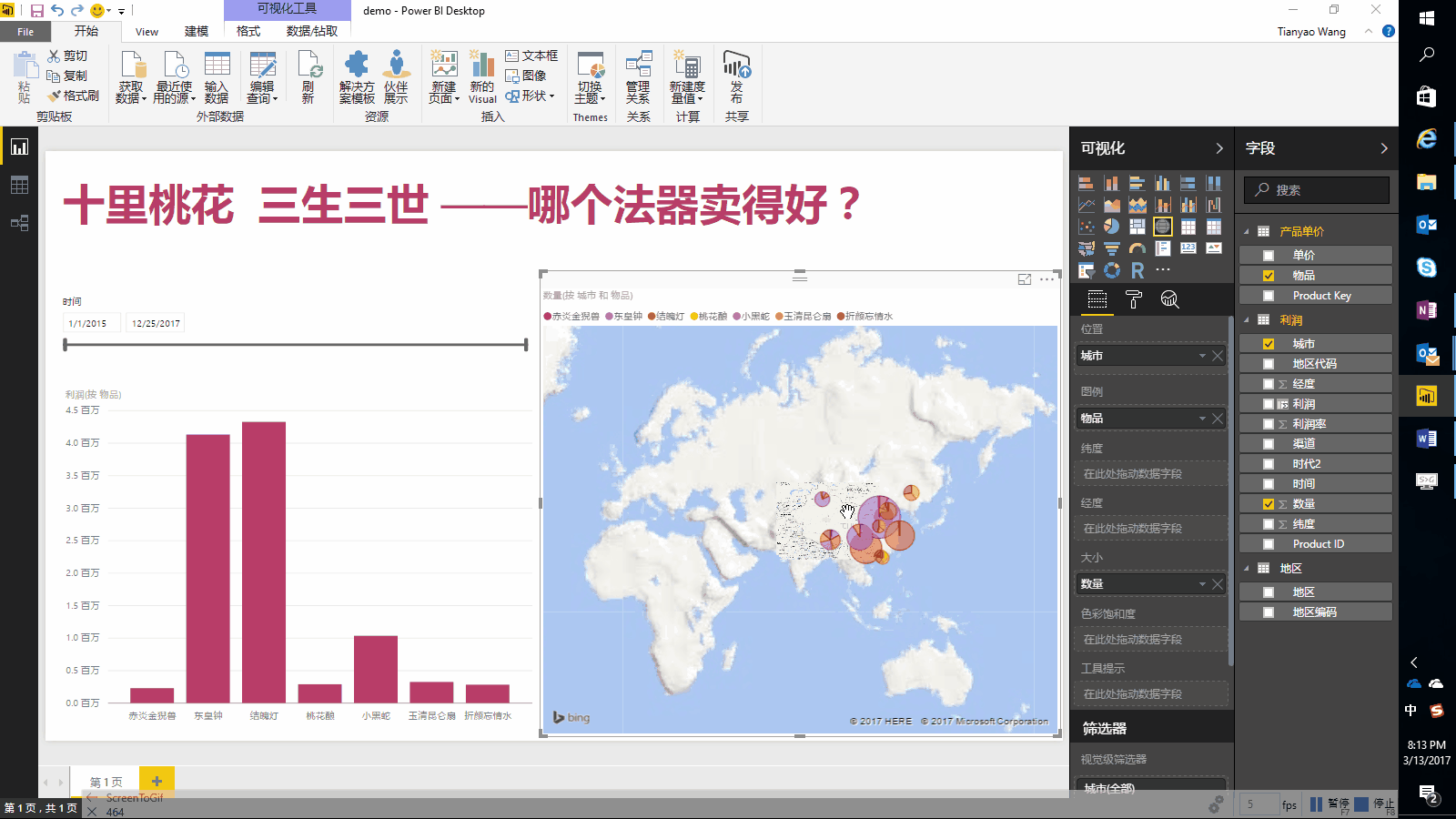Collapse the 地区 table

point(1247,569)
